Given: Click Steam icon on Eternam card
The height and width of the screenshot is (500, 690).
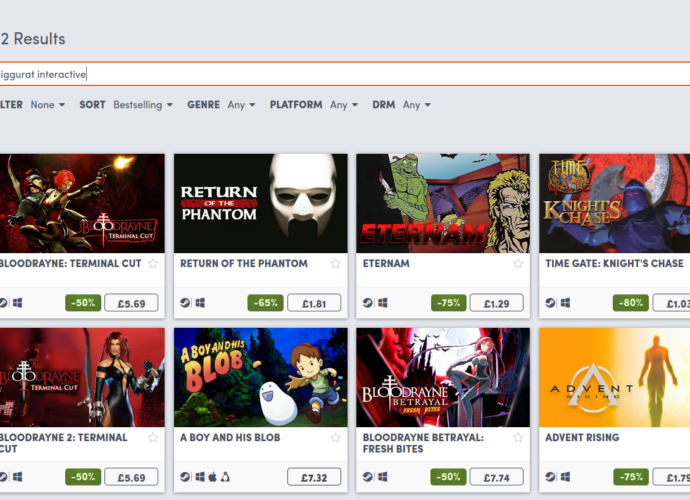Looking at the screenshot, I should (368, 303).
